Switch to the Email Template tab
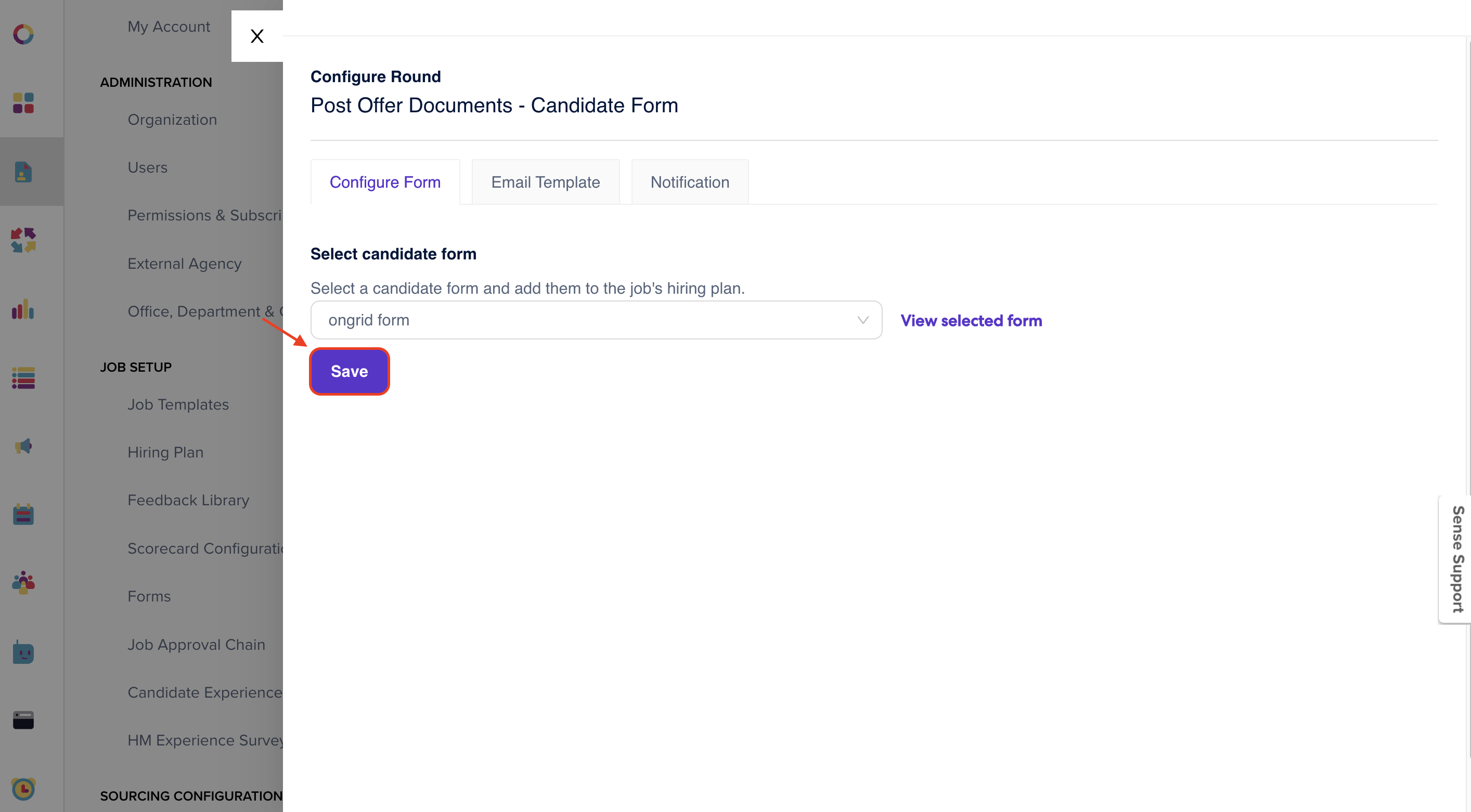 point(545,181)
